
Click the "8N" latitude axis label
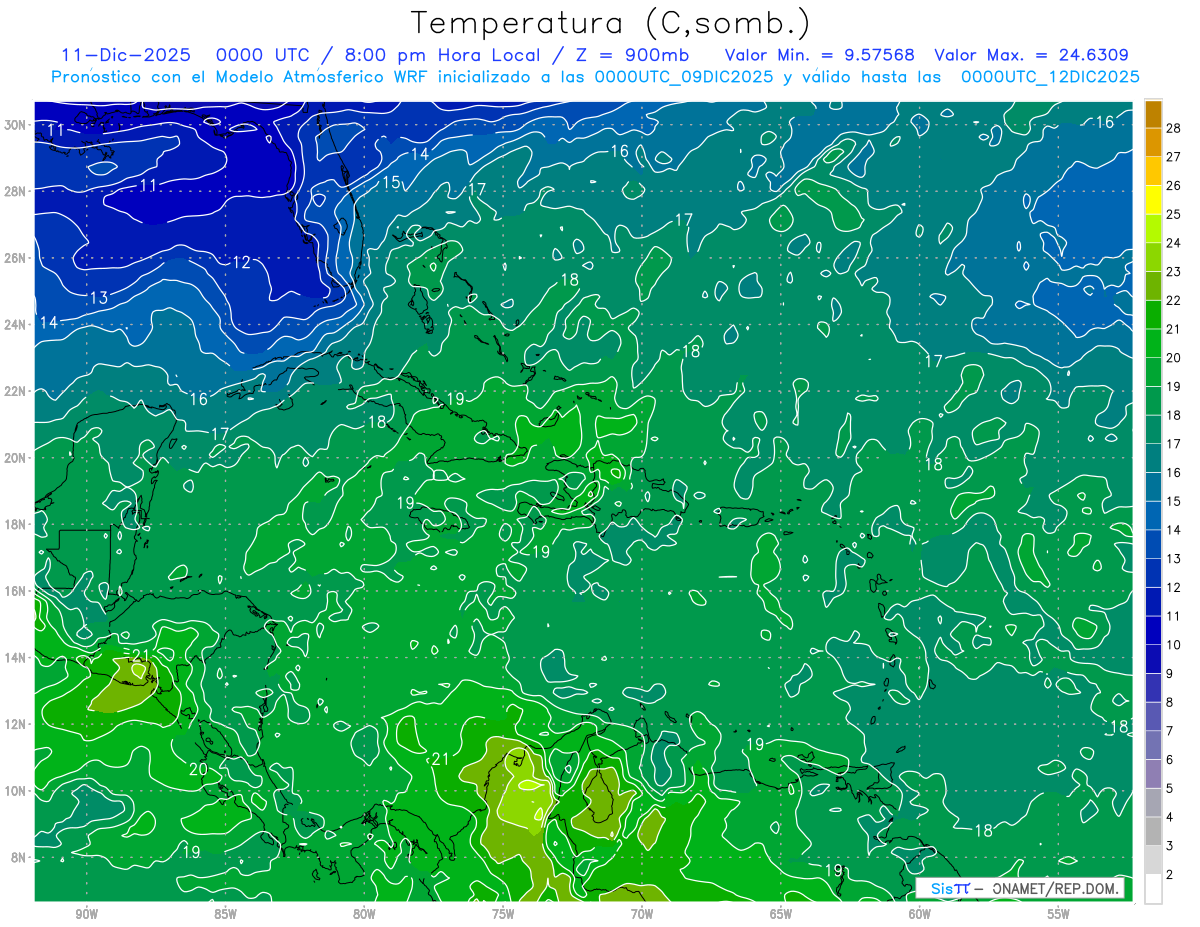coord(19,858)
